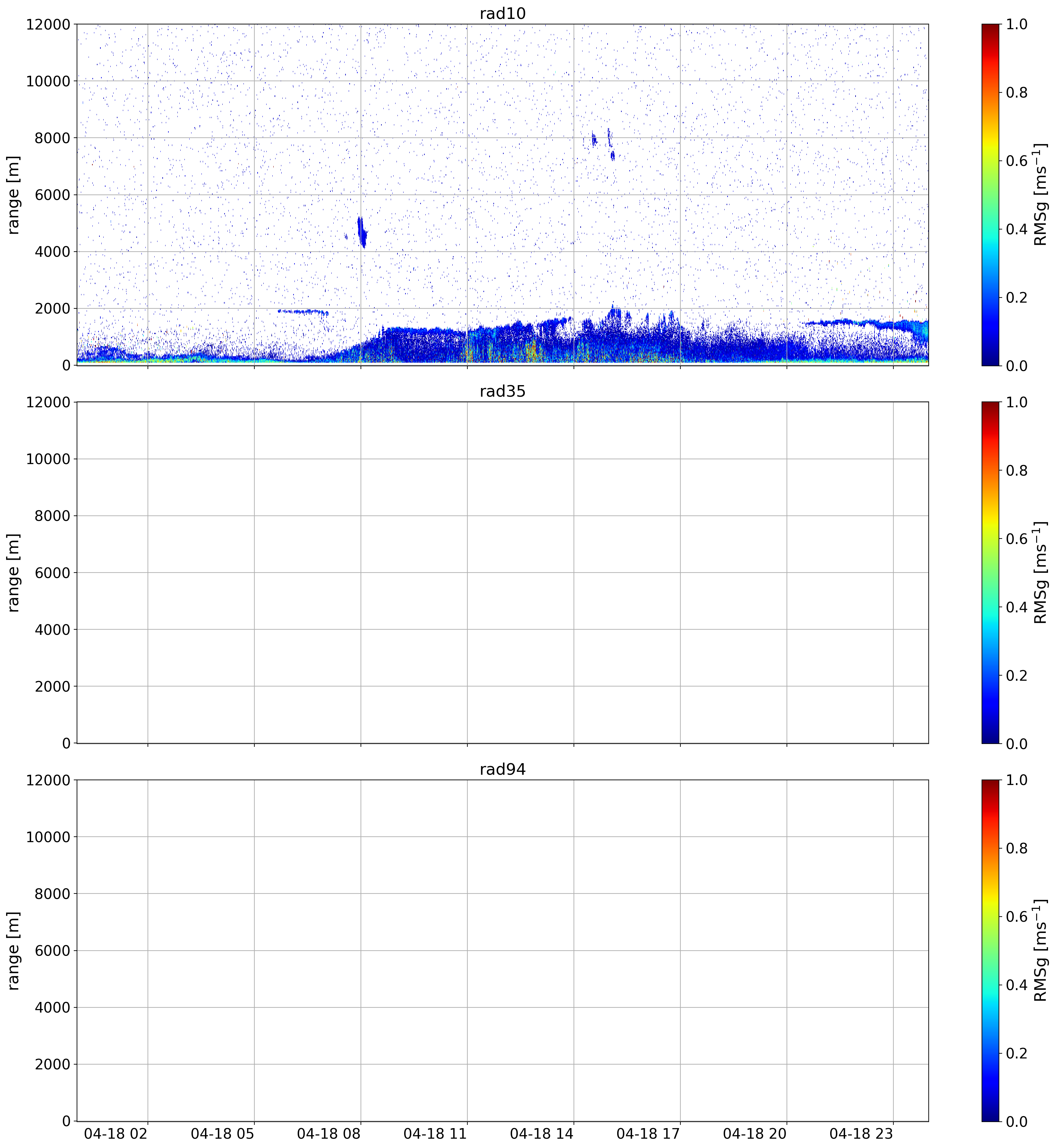Click the rad94 plot title

click(502, 770)
